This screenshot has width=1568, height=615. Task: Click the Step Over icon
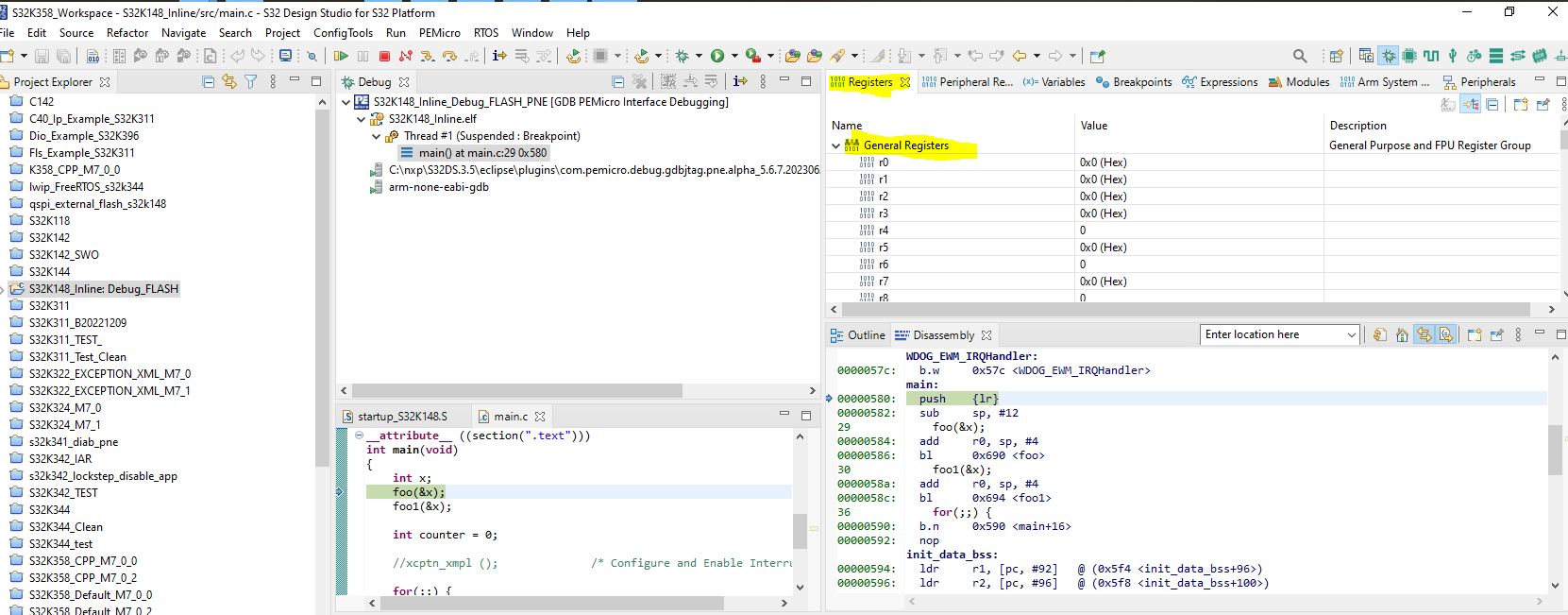[449, 57]
